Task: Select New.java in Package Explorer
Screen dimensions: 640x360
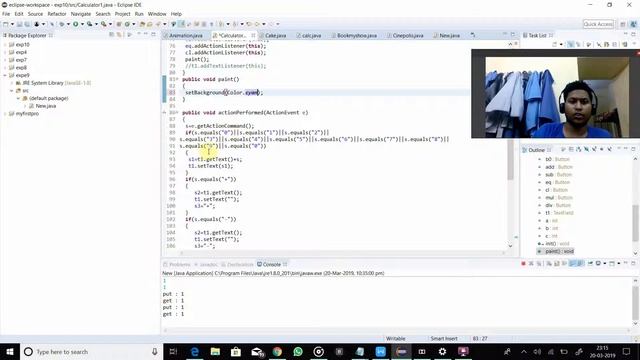Action: click(46, 106)
